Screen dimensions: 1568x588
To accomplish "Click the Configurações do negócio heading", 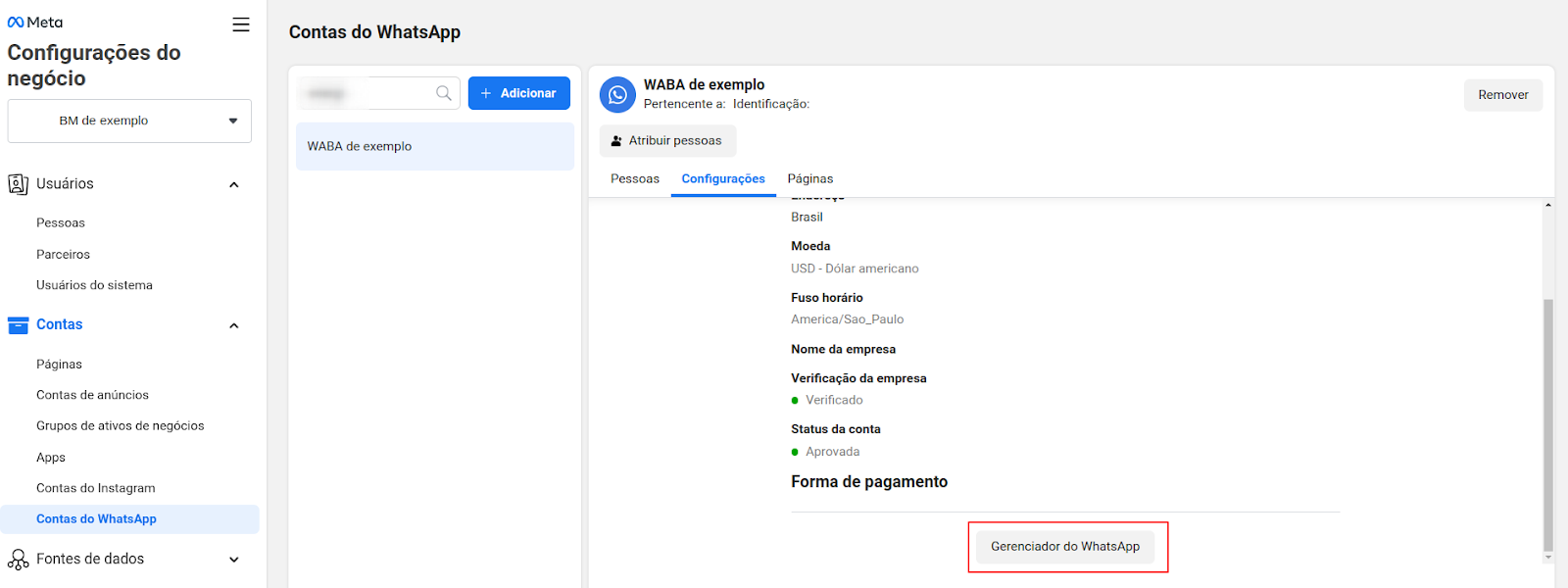I will (x=94, y=66).
